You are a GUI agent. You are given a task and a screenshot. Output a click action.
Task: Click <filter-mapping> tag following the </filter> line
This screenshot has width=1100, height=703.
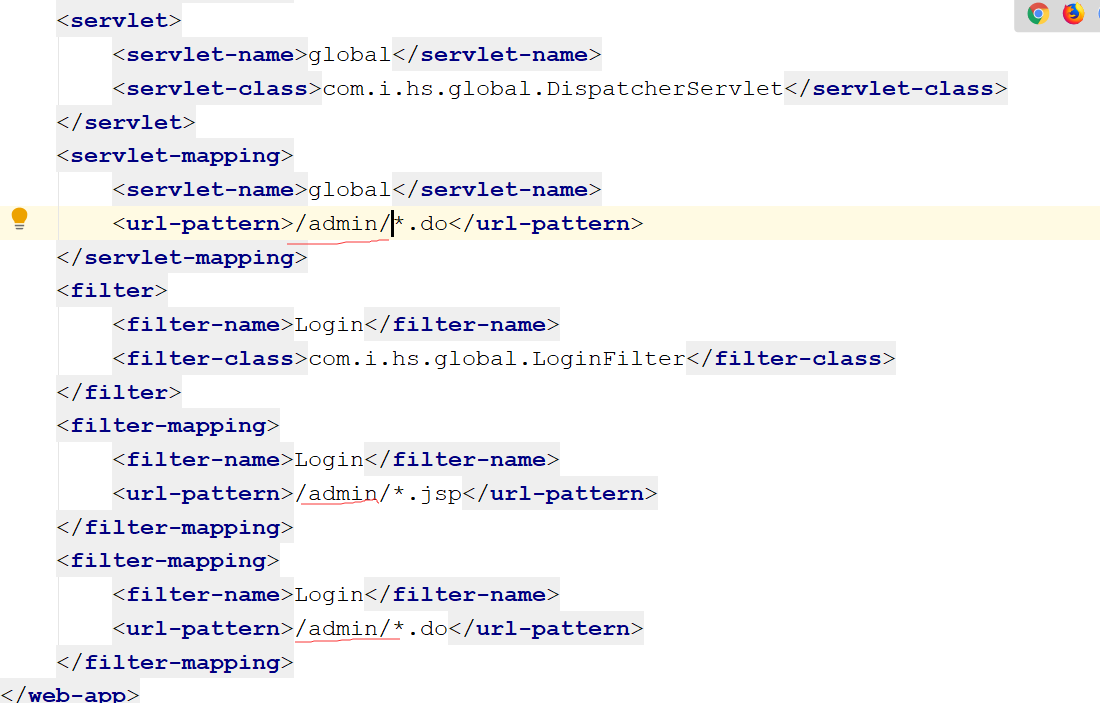(x=168, y=426)
